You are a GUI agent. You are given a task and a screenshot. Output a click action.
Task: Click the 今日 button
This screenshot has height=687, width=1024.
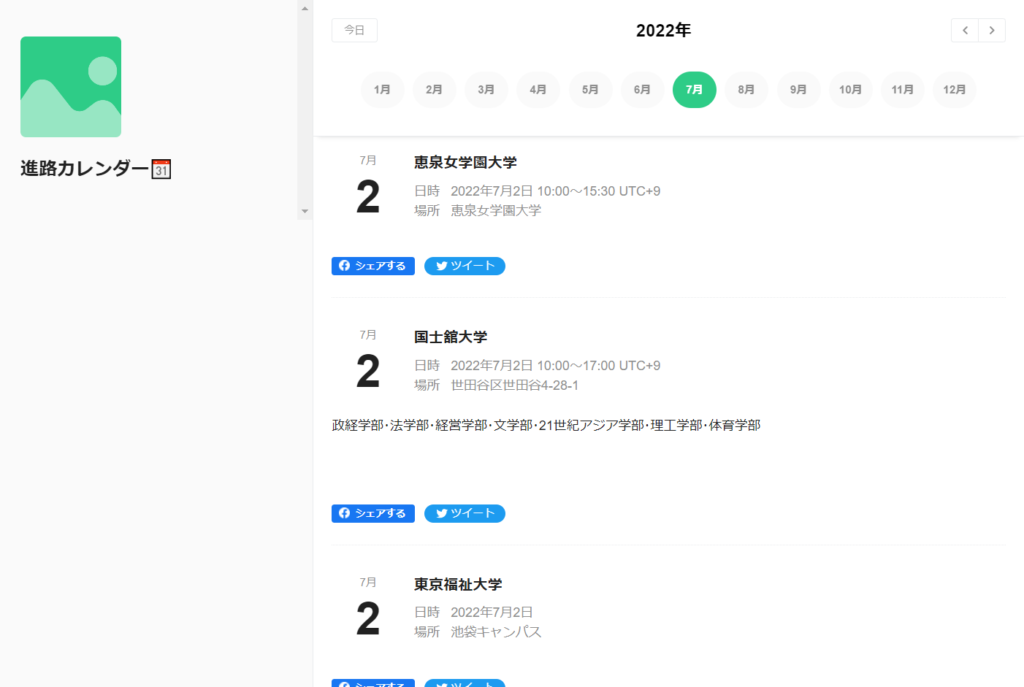point(355,30)
